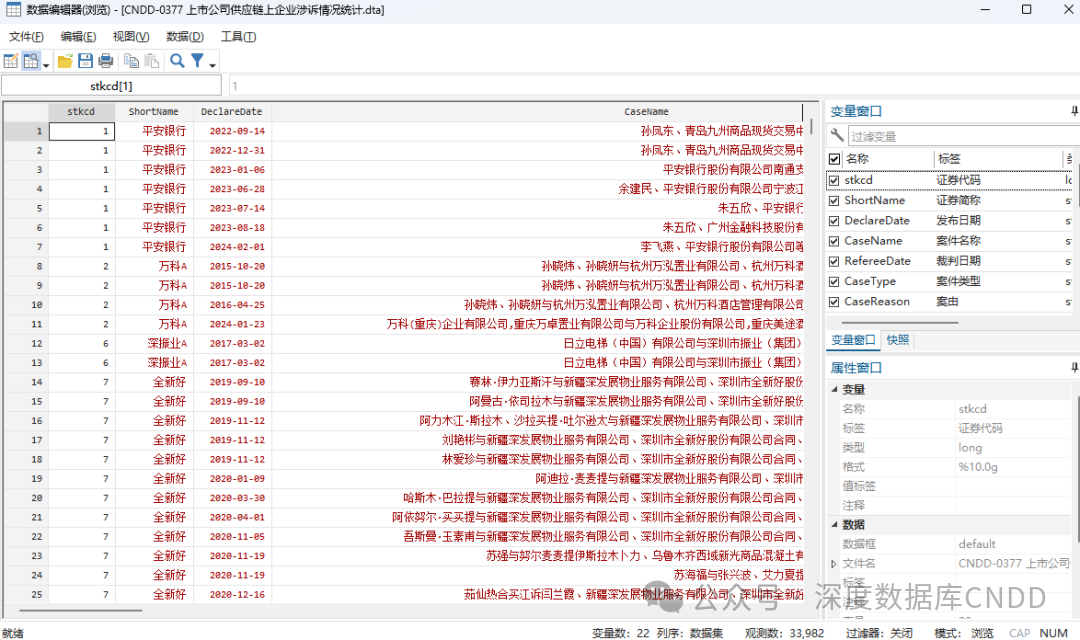Expand the 文件名 property row
This screenshot has height=640, width=1080.
coord(834,564)
